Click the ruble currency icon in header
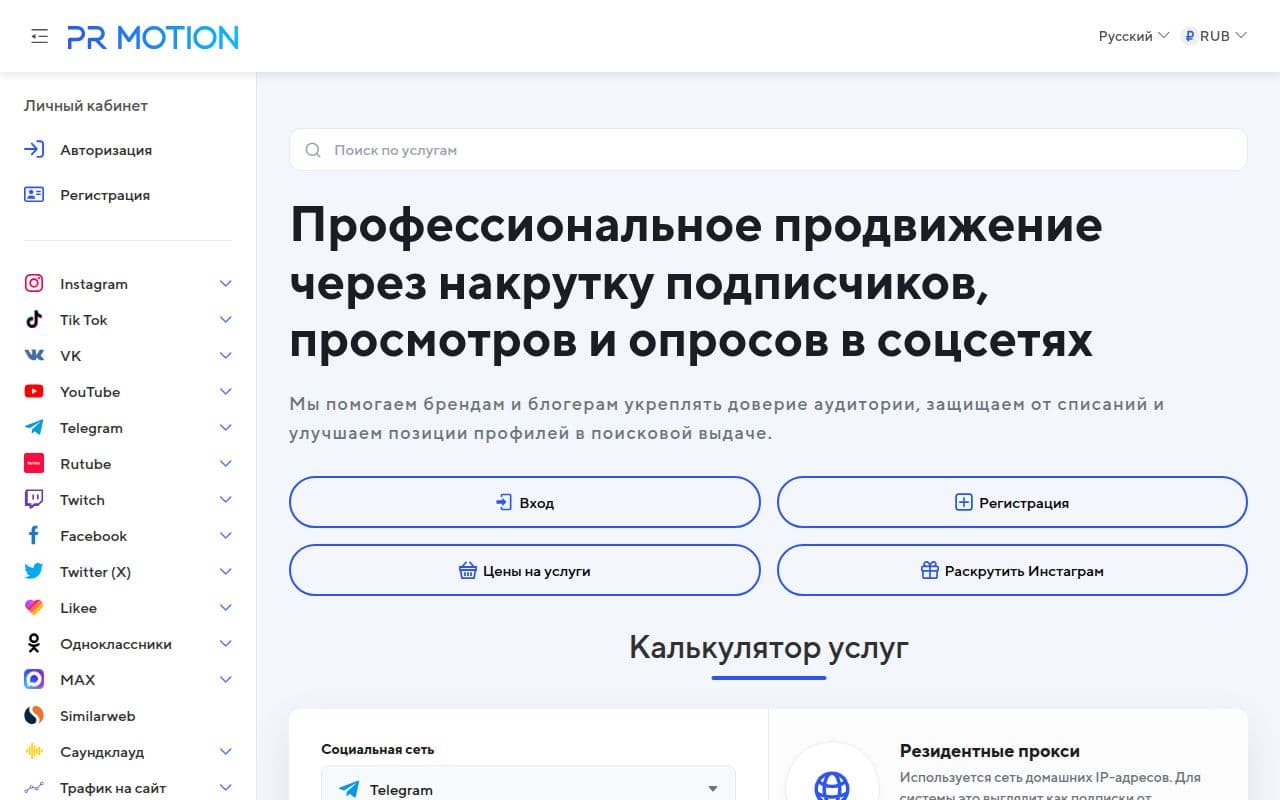The image size is (1280, 800). pos(1189,36)
